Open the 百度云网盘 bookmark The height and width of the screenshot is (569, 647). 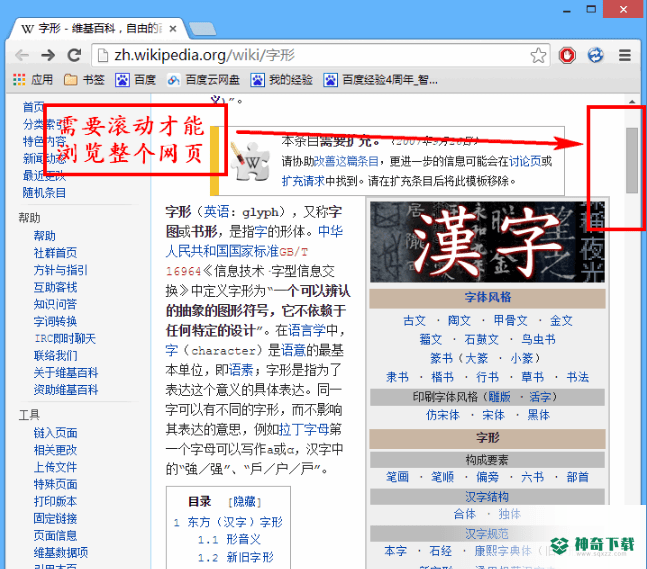pyautogui.click(x=203, y=80)
